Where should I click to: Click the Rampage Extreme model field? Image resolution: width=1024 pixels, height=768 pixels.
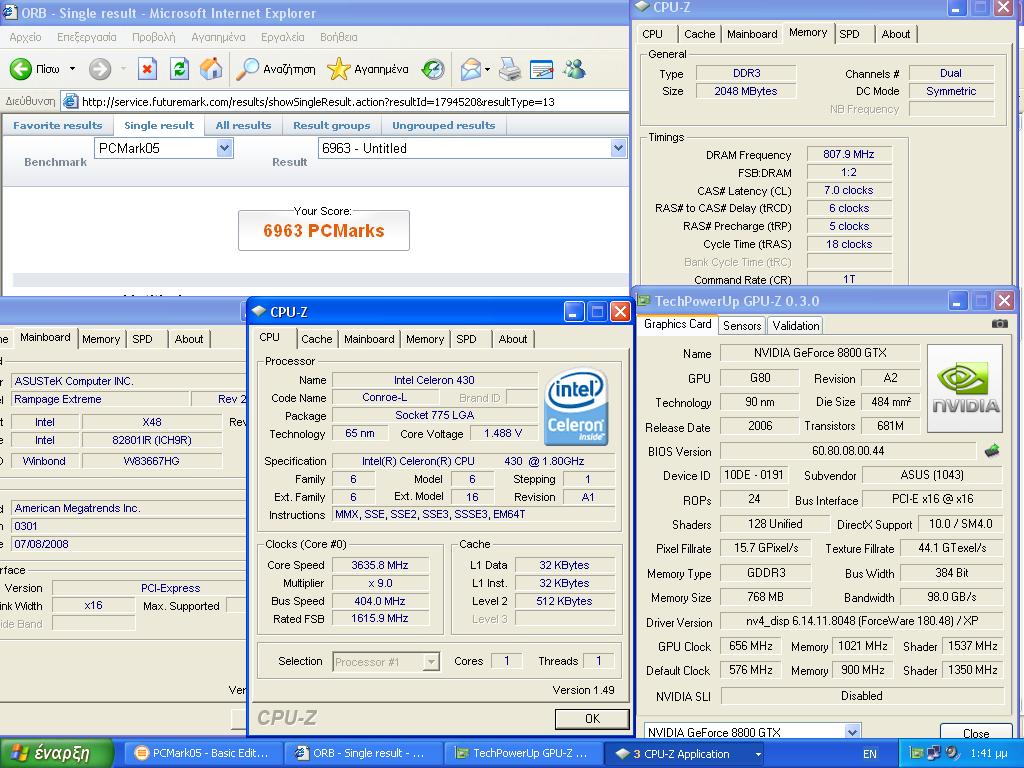(x=101, y=399)
